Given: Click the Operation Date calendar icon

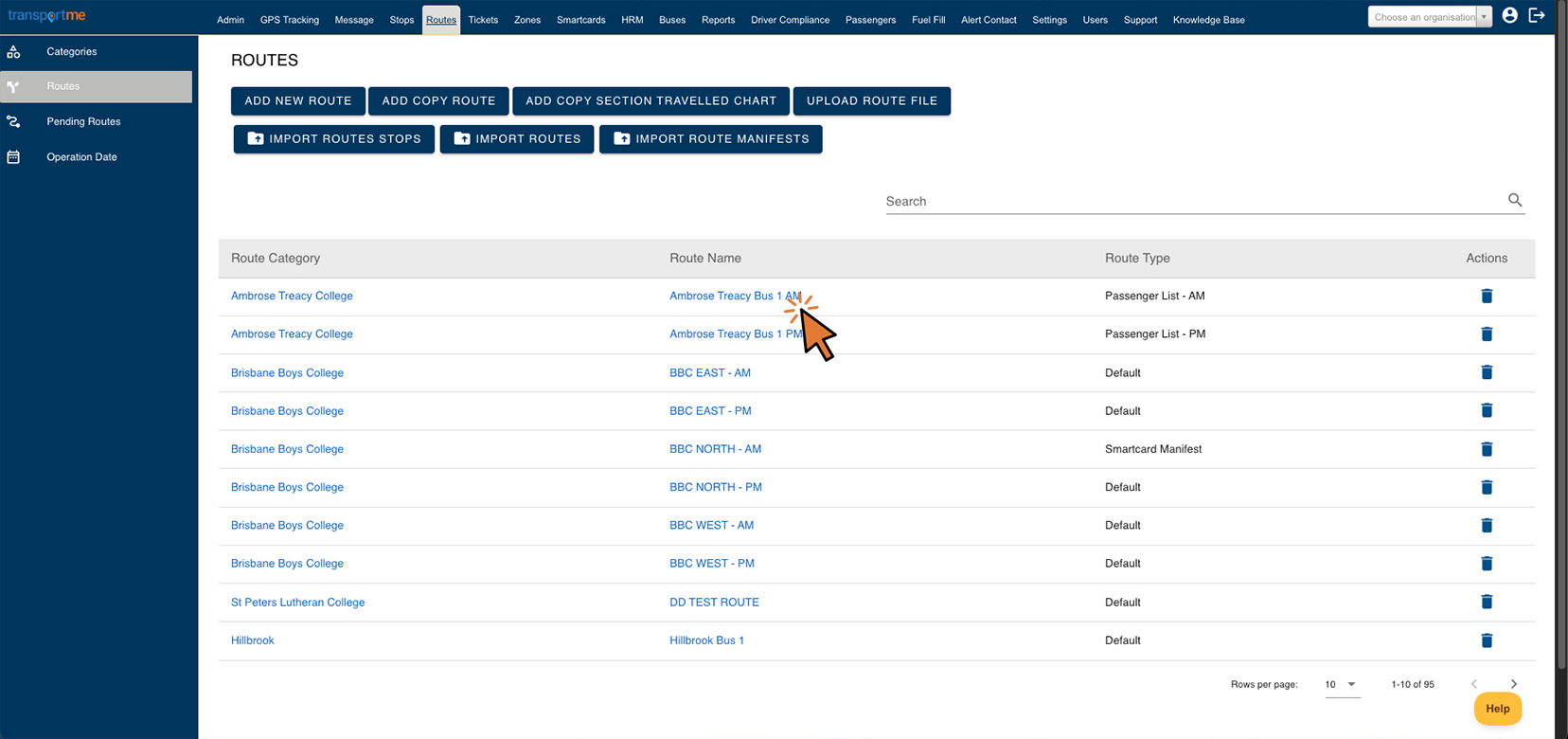Looking at the screenshot, I should pos(13,157).
